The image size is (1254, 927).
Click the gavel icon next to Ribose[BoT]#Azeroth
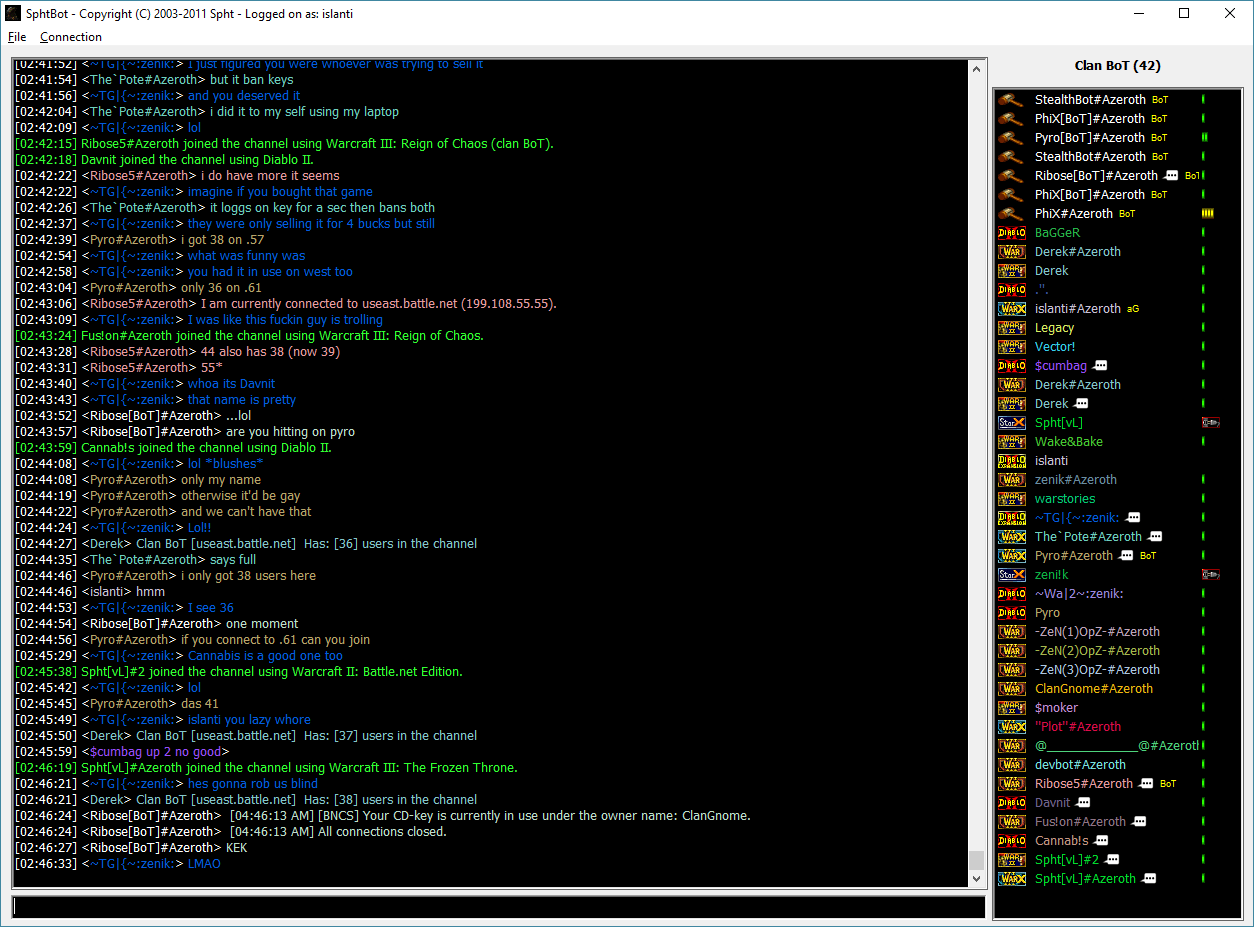tap(1012, 175)
